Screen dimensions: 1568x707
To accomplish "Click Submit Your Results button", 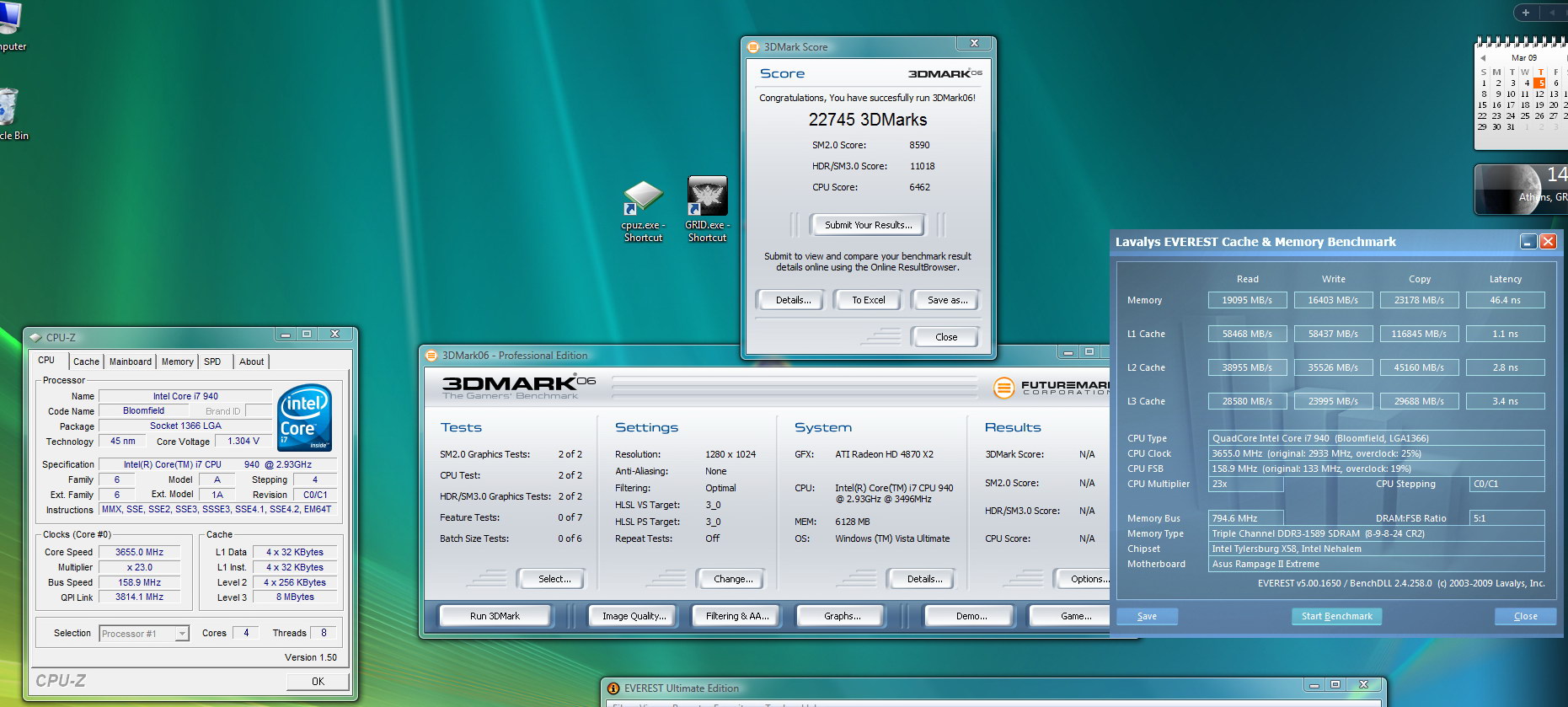I will point(868,225).
